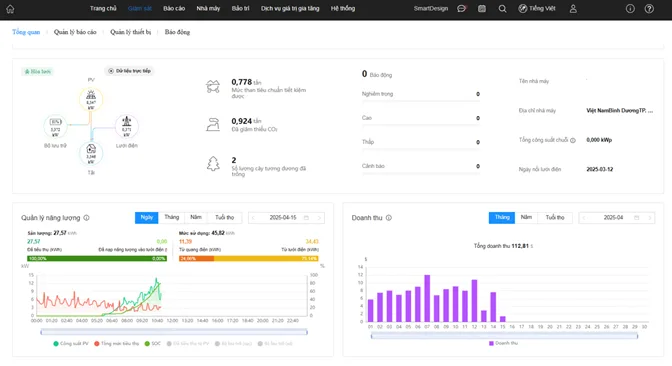Select Tháng in revenue period
This screenshot has height=366, width=672.
[502, 217]
